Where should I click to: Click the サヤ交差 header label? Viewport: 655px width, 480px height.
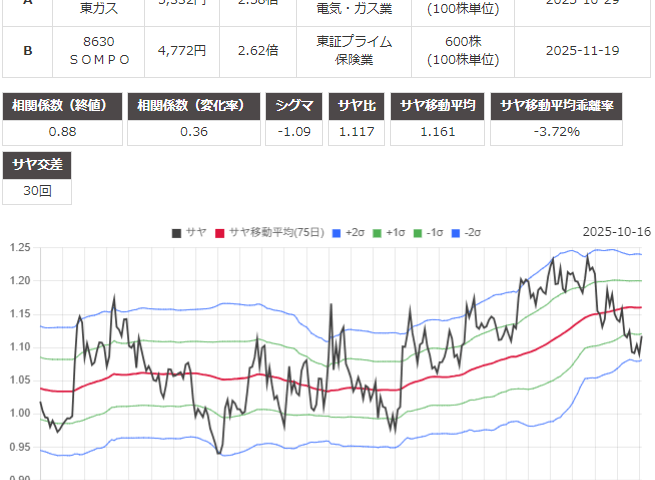[38, 165]
